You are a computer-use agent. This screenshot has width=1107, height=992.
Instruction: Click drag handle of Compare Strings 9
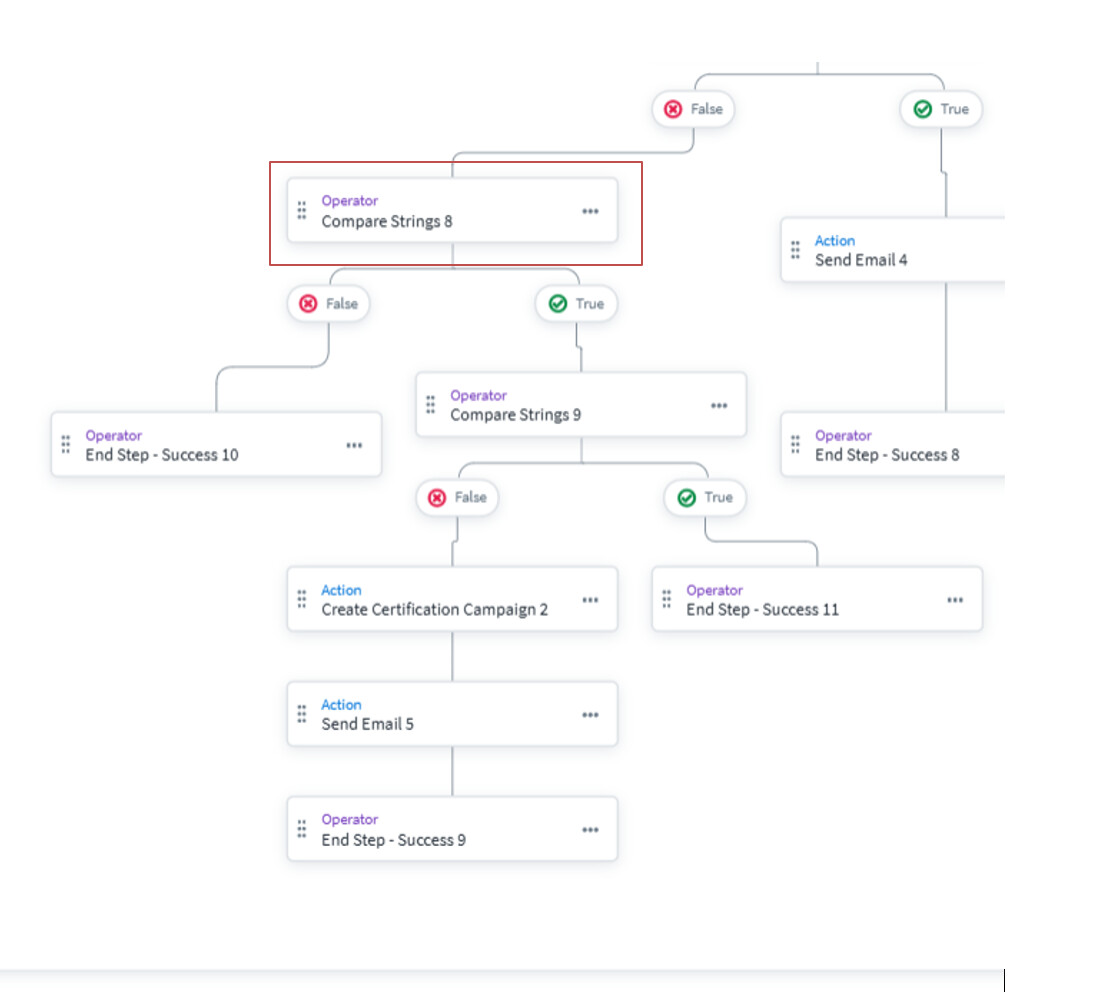click(431, 405)
